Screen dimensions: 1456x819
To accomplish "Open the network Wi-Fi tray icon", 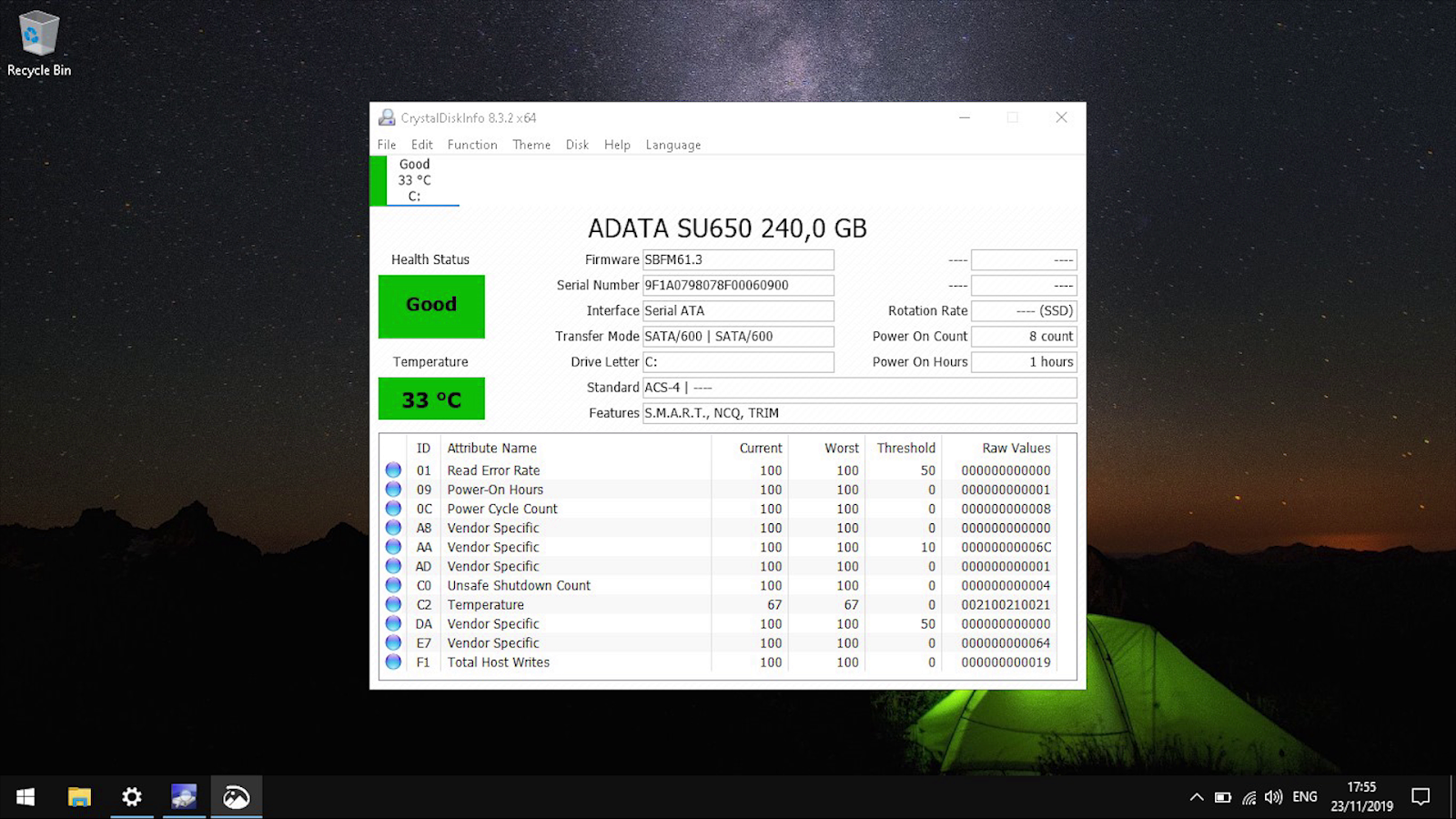I will (1249, 797).
